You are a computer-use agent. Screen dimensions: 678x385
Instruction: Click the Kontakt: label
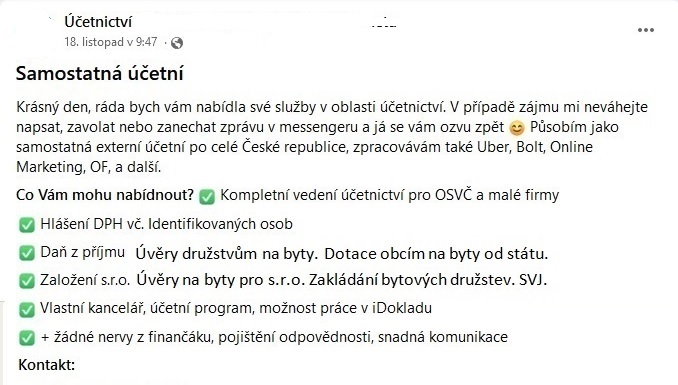47,365
